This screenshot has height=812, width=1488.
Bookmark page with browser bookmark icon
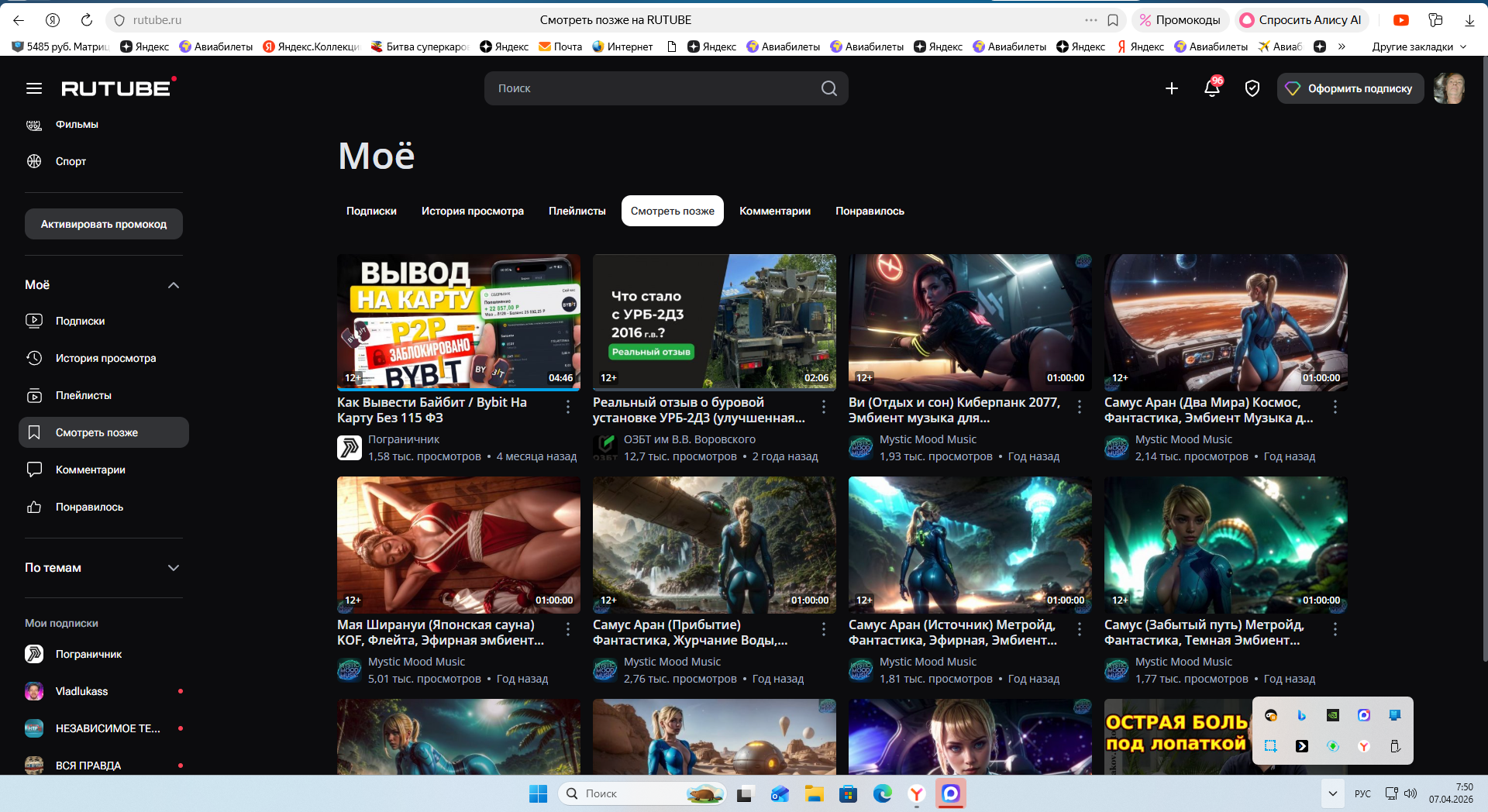pyautogui.click(x=1113, y=20)
